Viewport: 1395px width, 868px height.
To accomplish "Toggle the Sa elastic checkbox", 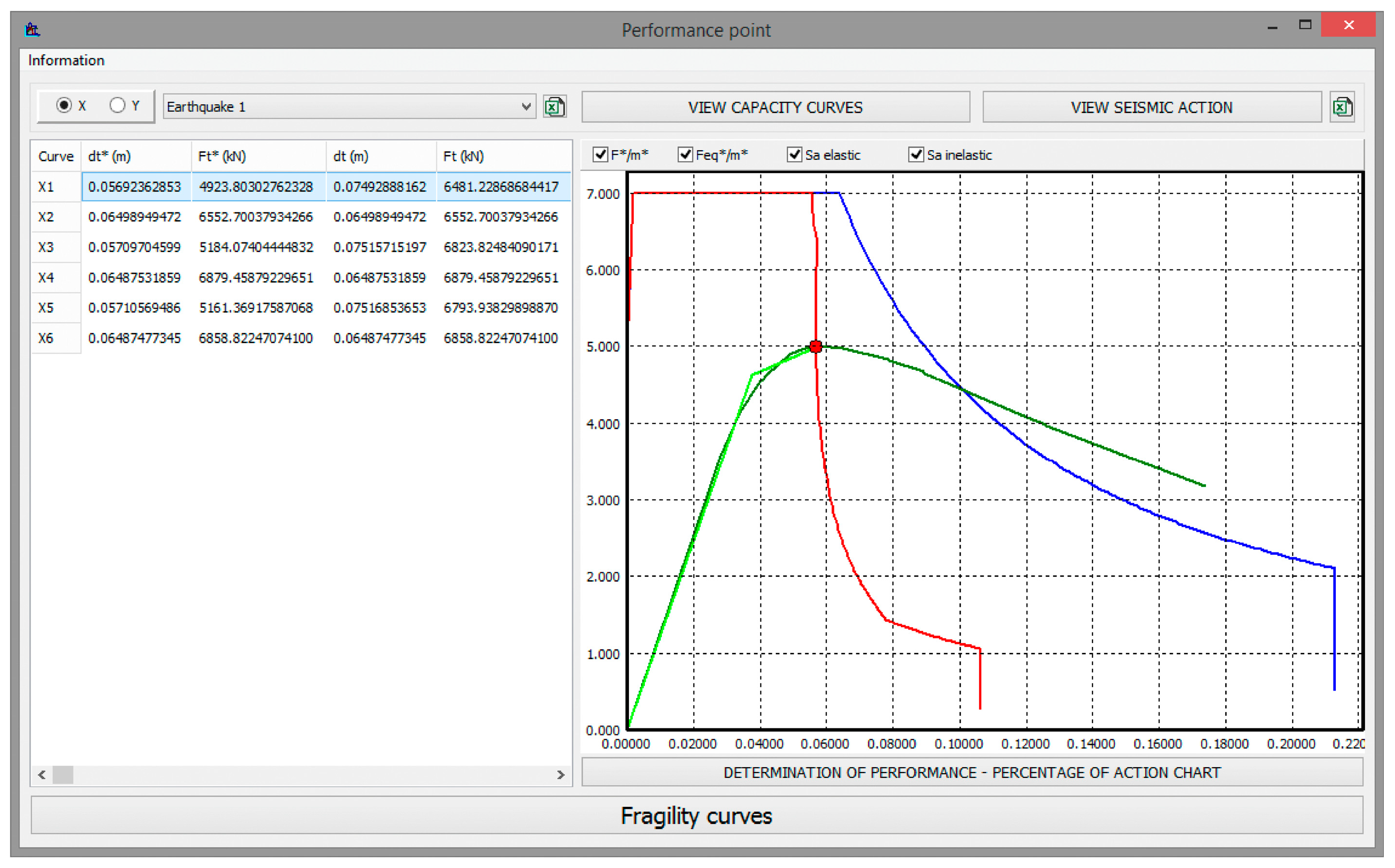I will coord(794,155).
